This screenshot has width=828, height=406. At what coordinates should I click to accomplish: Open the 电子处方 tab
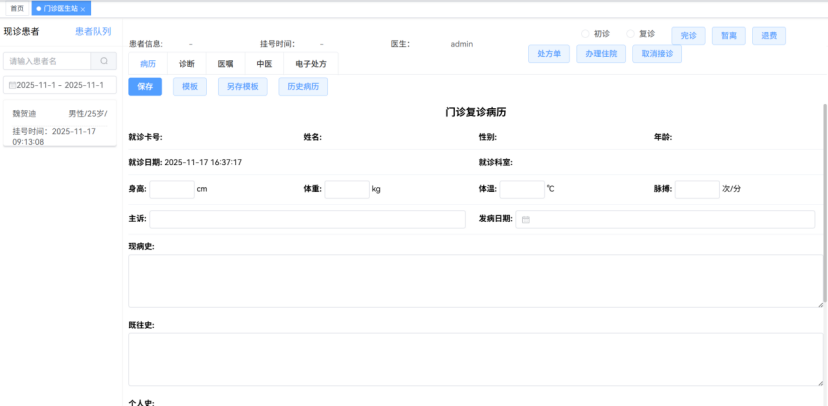click(x=310, y=64)
